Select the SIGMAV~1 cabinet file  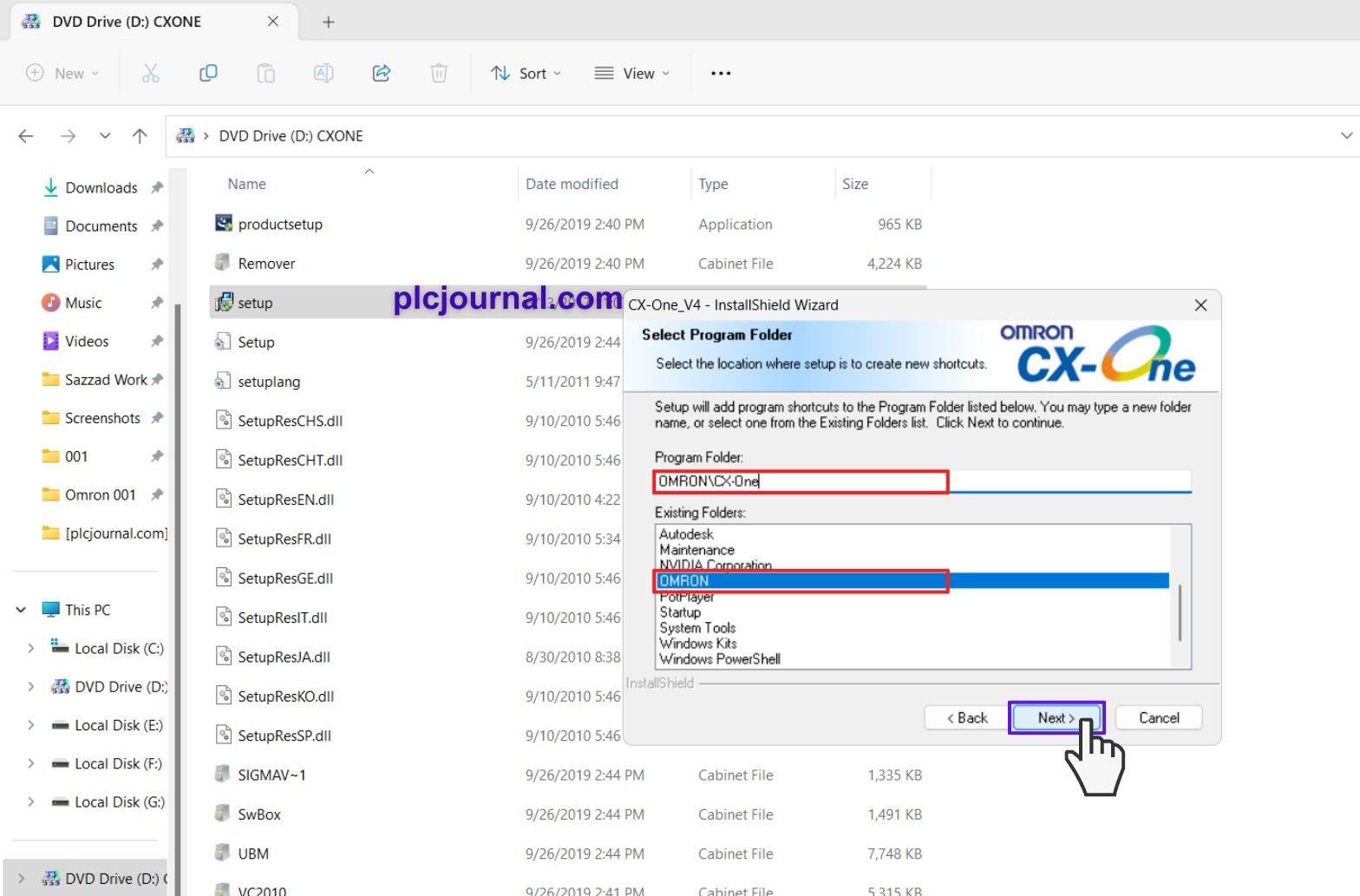[271, 775]
